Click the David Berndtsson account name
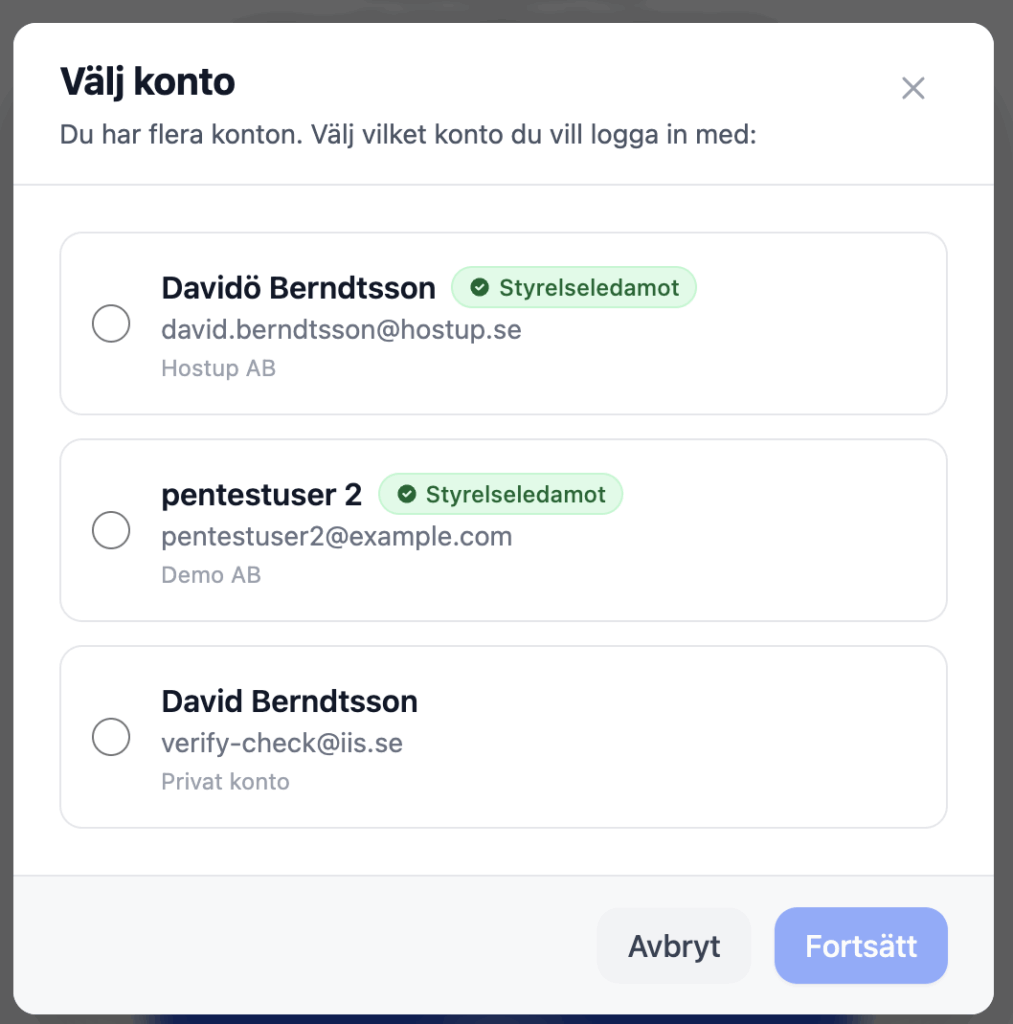 (289, 701)
